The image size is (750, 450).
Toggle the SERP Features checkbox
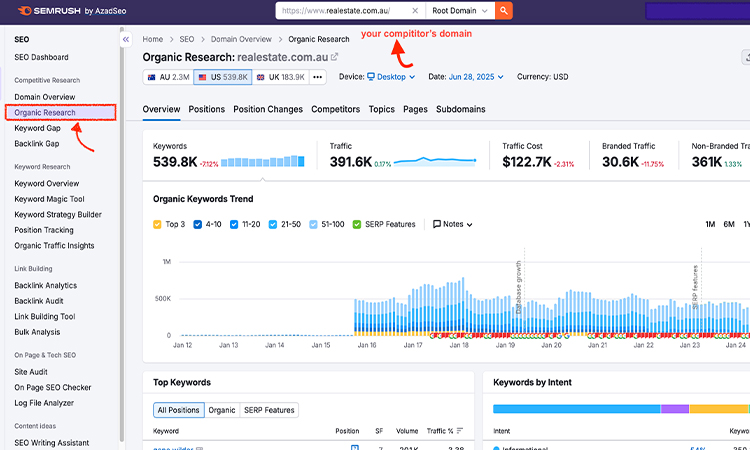pos(356,224)
